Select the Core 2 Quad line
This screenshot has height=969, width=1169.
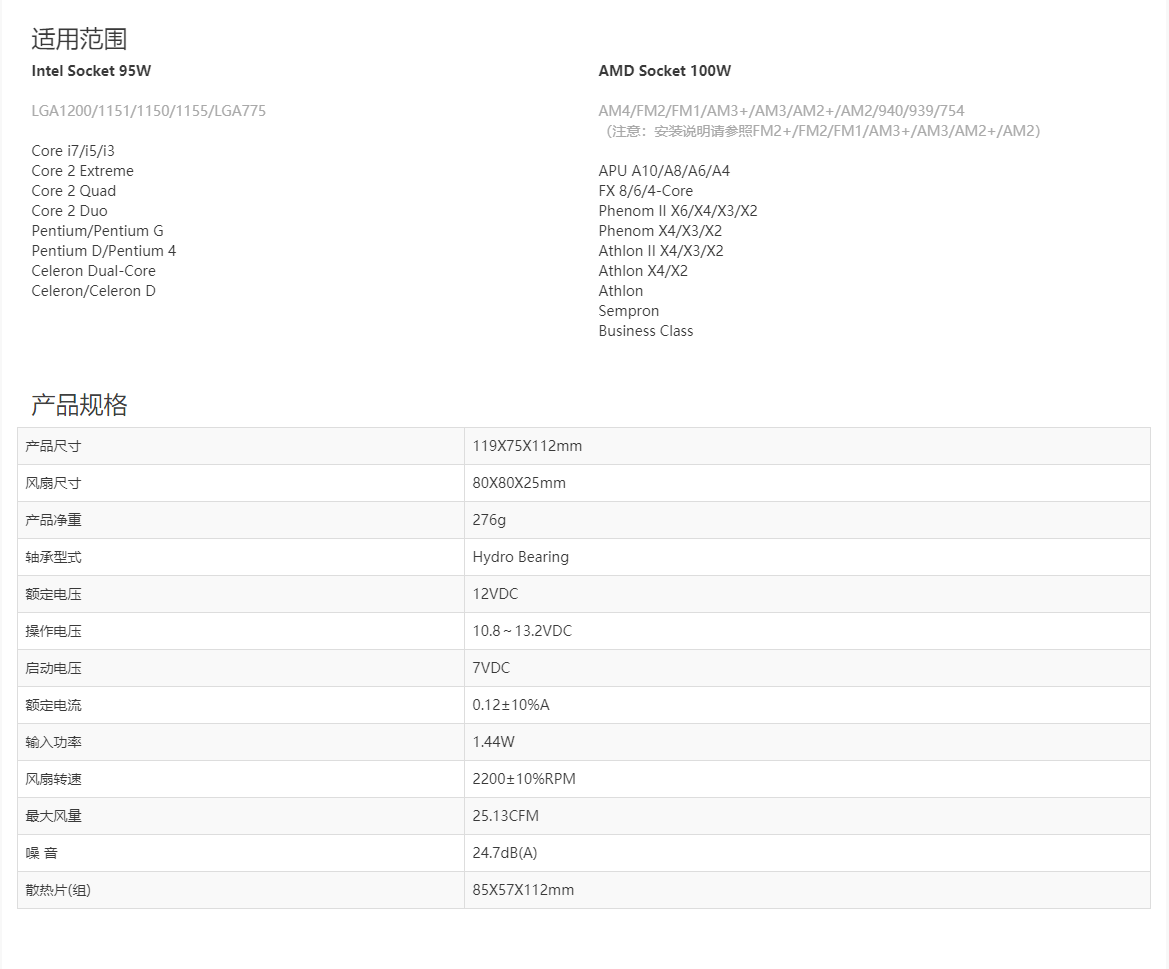[x=74, y=192]
